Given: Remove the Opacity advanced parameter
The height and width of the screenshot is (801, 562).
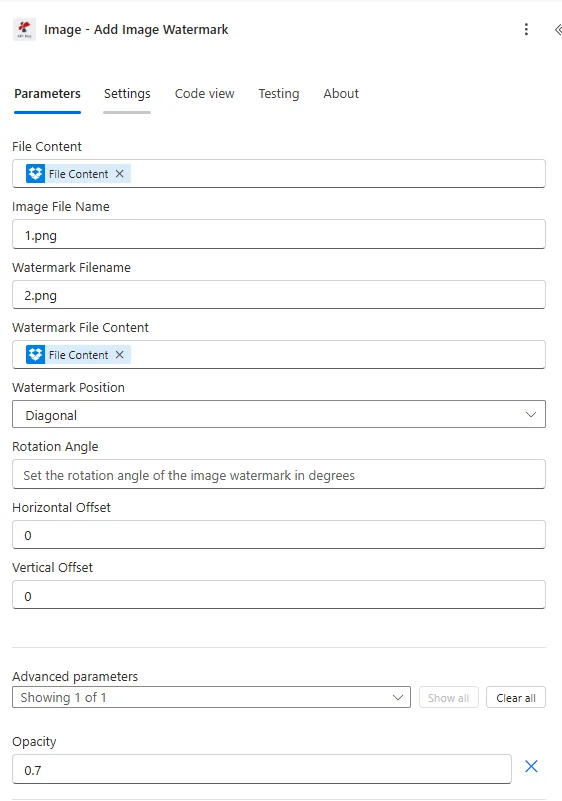Looking at the screenshot, I should (x=531, y=766).
